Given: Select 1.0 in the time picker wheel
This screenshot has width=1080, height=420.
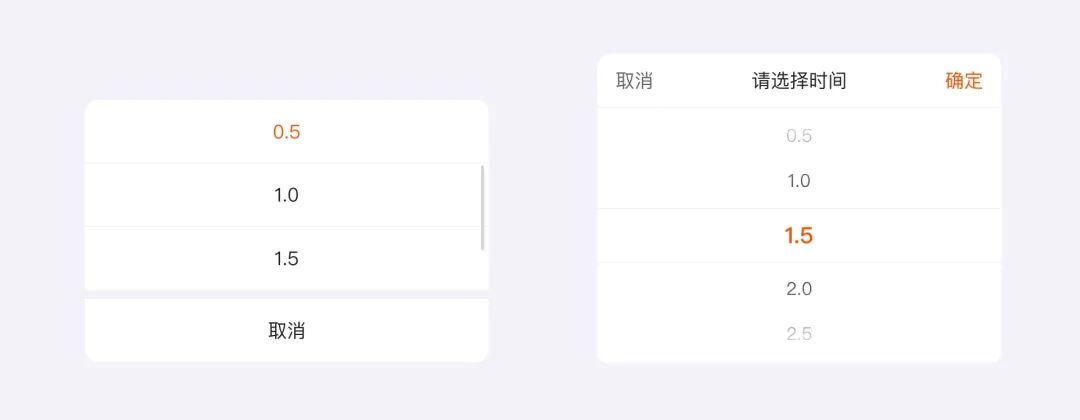Looking at the screenshot, I should [x=799, y=181].
